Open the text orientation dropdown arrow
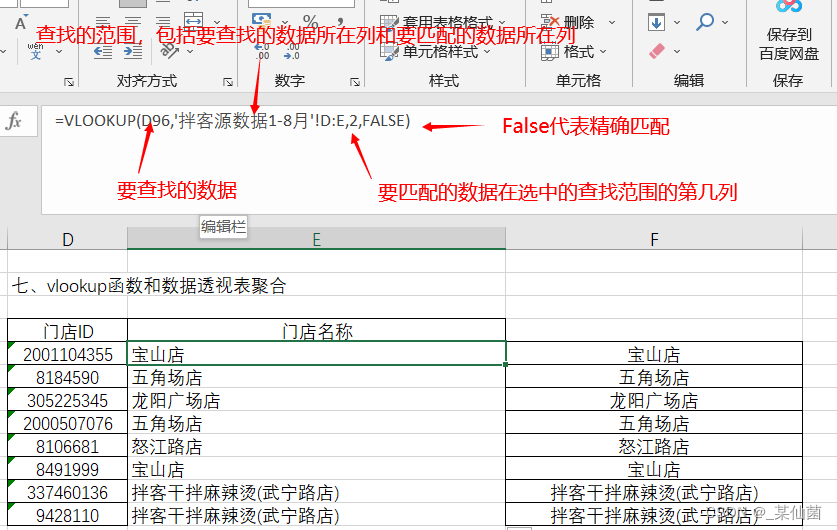837x530 pixels. 190,52
